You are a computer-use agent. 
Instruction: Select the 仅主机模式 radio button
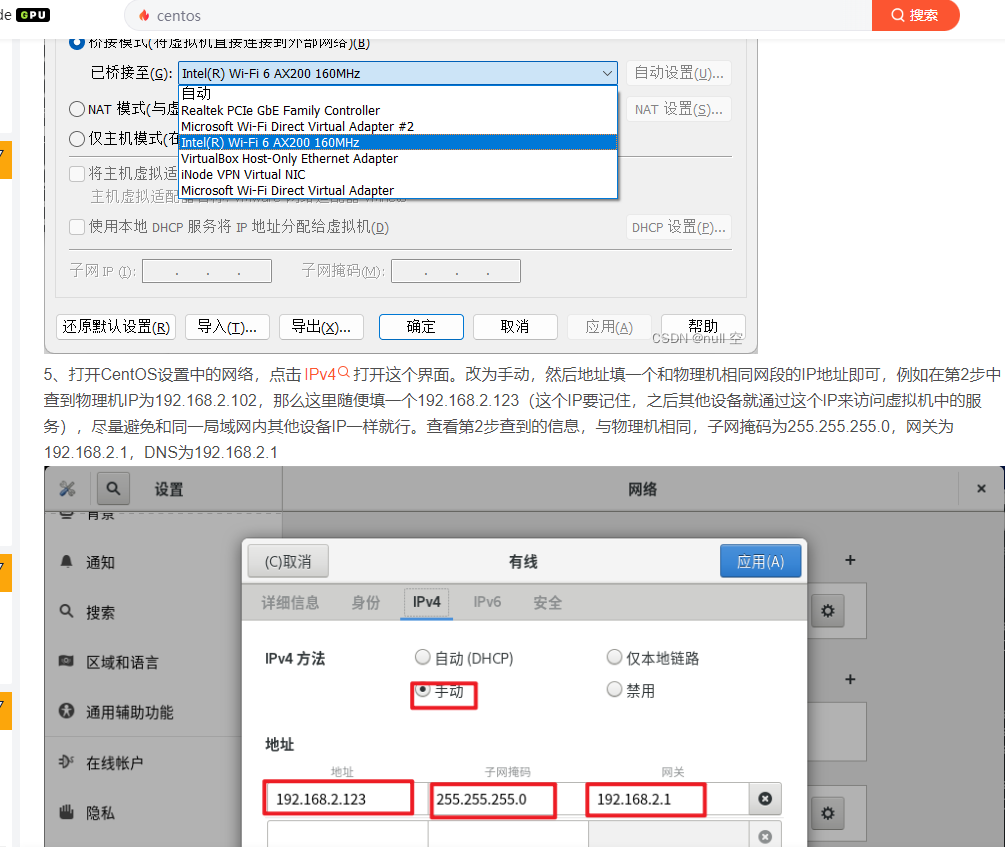pos(77,138)
